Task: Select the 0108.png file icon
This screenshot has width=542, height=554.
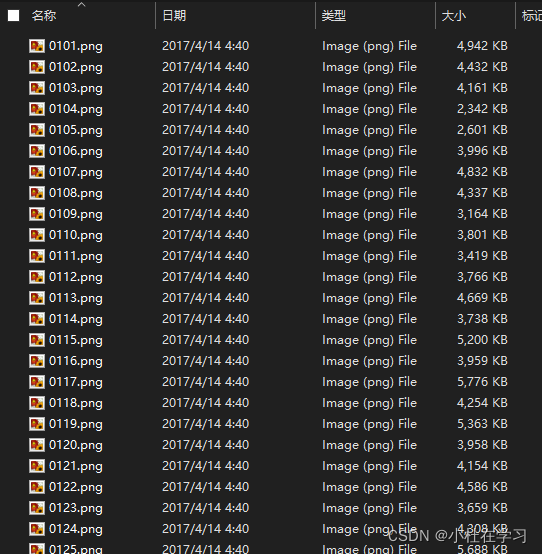Action: [x=37, y=193]
